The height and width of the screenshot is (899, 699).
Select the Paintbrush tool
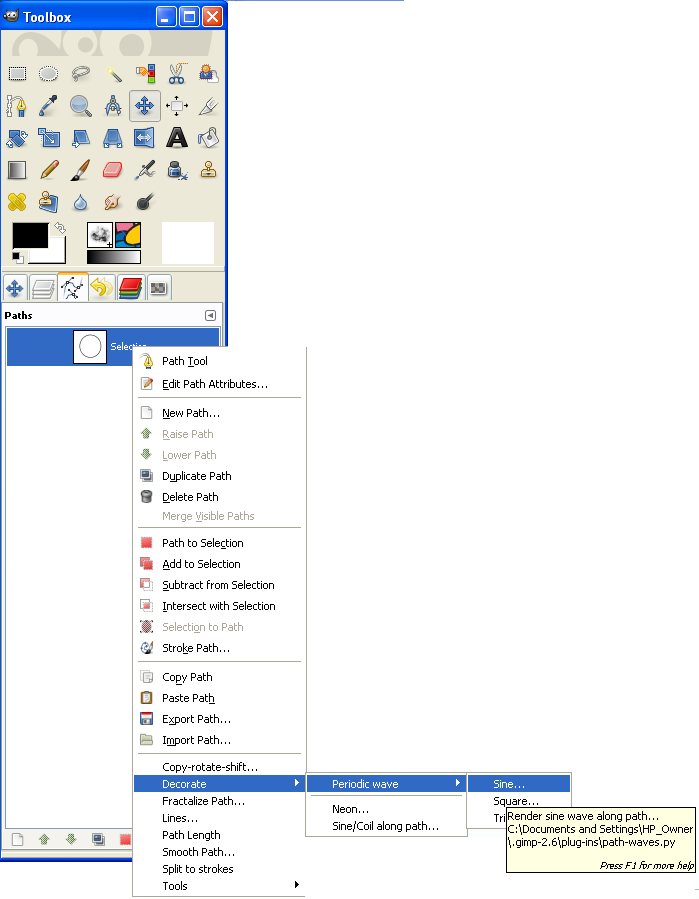click(81, 170)
